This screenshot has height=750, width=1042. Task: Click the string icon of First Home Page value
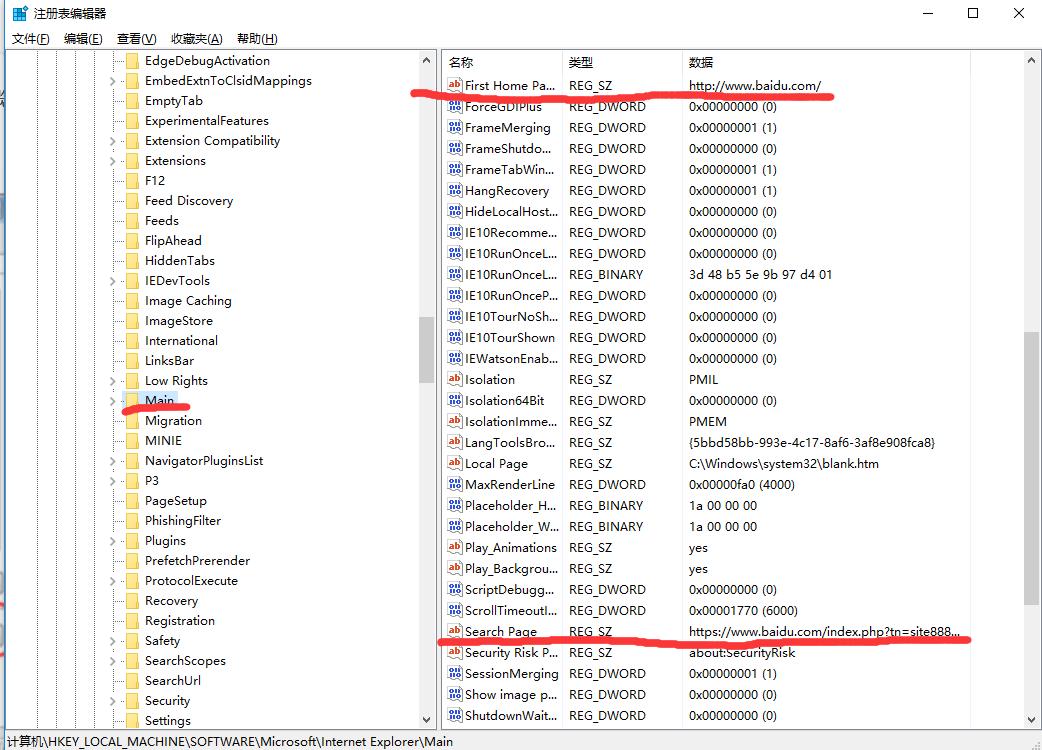[454, 86]
